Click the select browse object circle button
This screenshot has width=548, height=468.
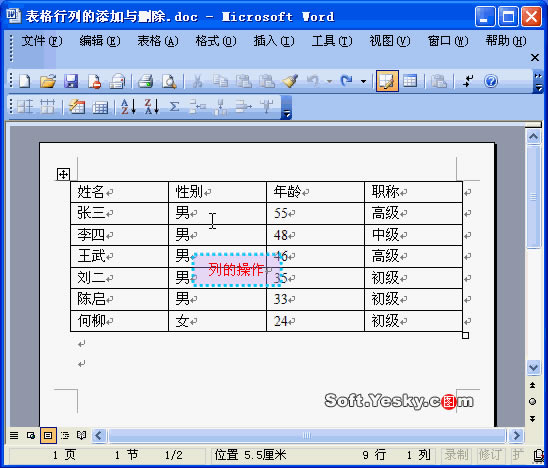(x=533, y=402)
